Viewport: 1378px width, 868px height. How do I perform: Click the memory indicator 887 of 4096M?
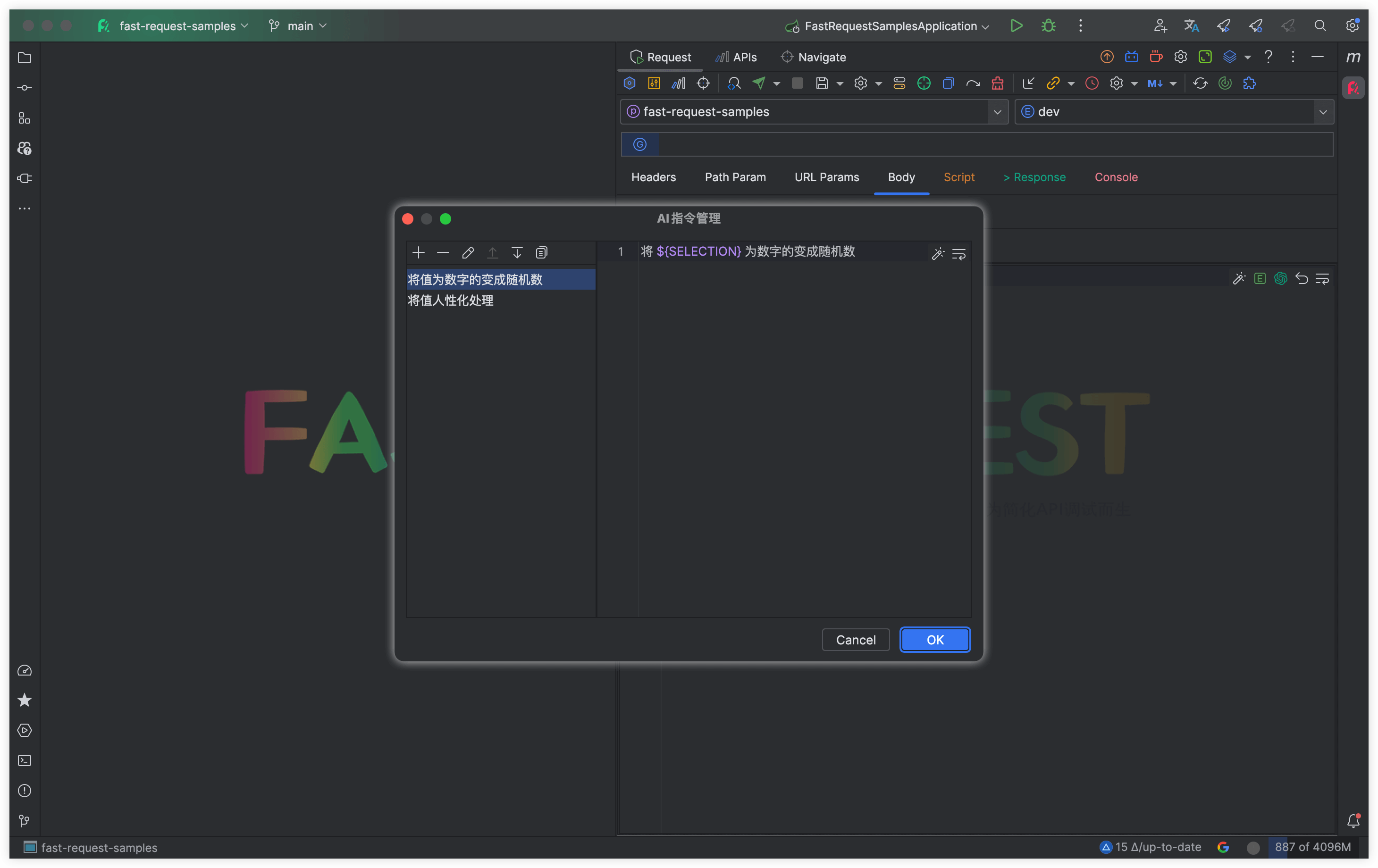tap(1312, 847)
